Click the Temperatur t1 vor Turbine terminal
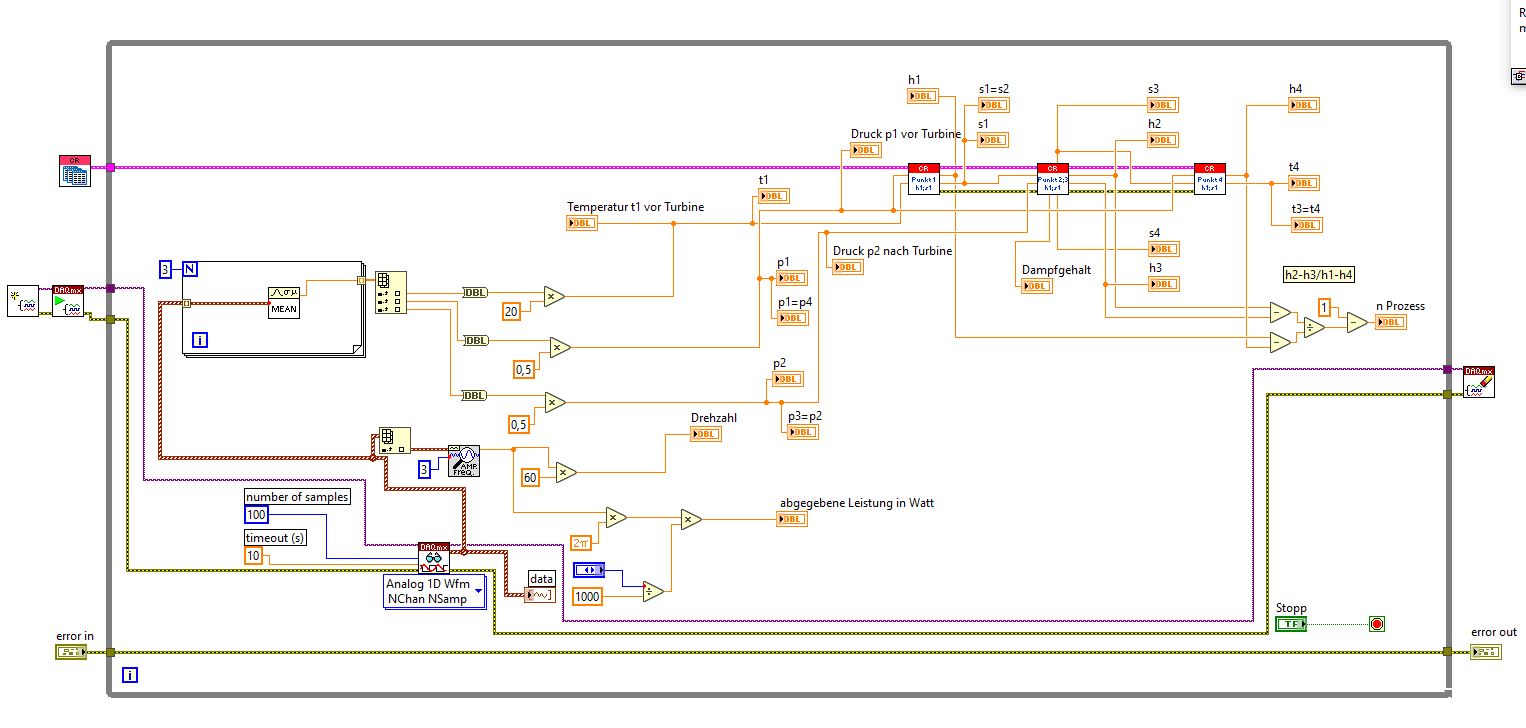This screenshot has width=1526, height=728. click(582, 223)
